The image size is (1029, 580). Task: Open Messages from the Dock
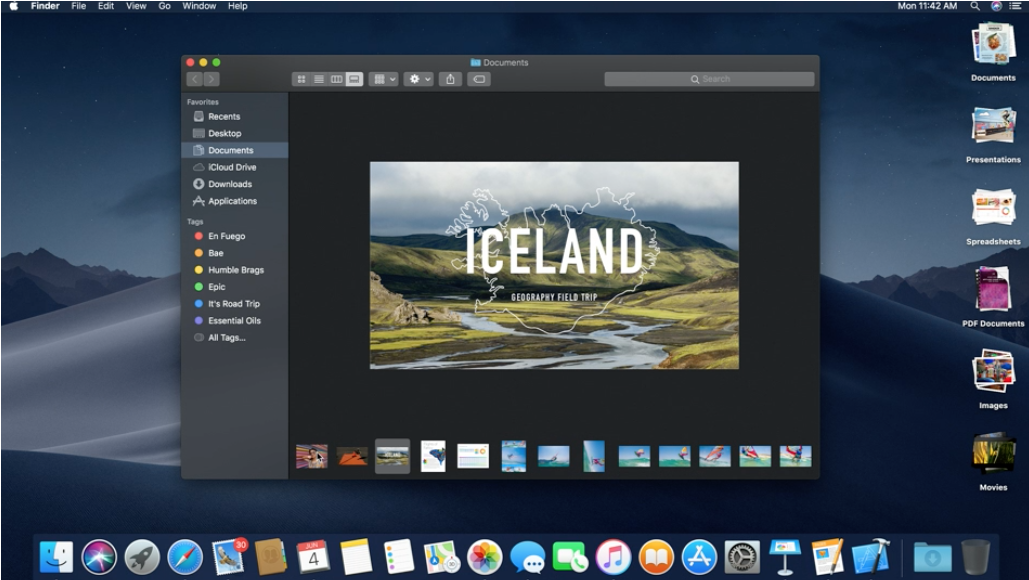(x=527, y=556)
